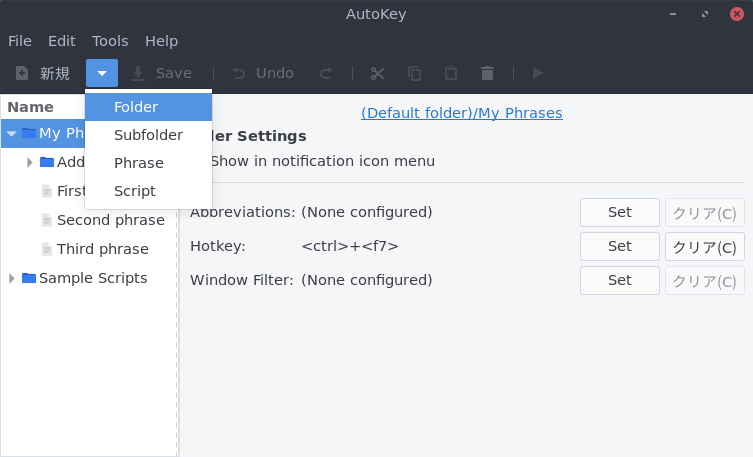Screen dimensions: 753x457
Task: Open the Help menu
Action: tap(161, 41)
